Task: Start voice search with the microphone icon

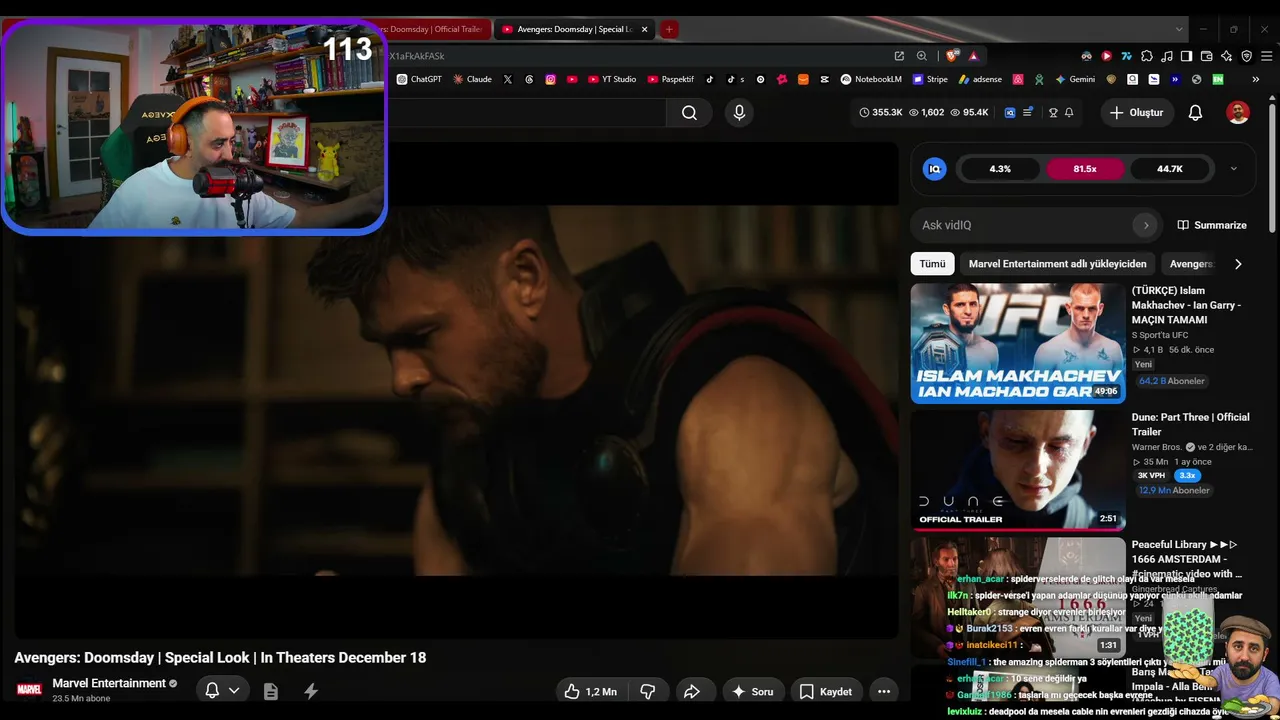Action: coord(739,113)
